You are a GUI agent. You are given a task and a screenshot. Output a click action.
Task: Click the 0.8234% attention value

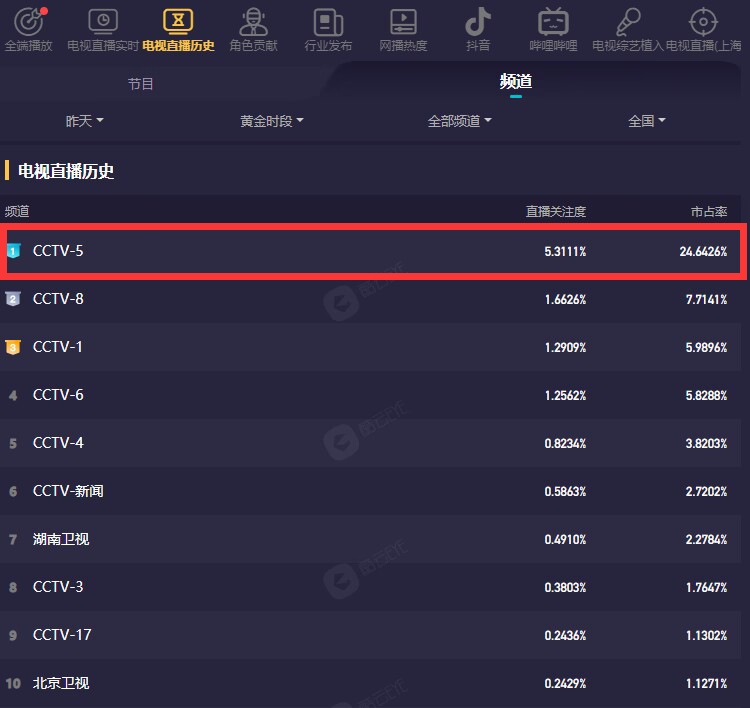pos(565,443)
